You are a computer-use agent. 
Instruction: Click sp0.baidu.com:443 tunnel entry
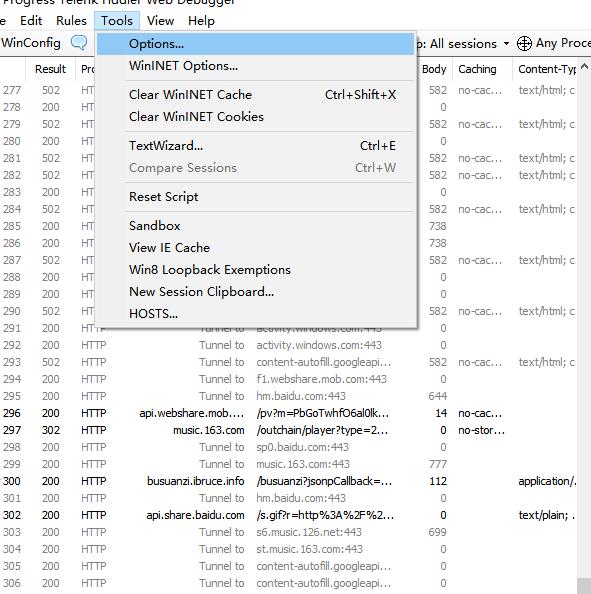coord(302,447)
